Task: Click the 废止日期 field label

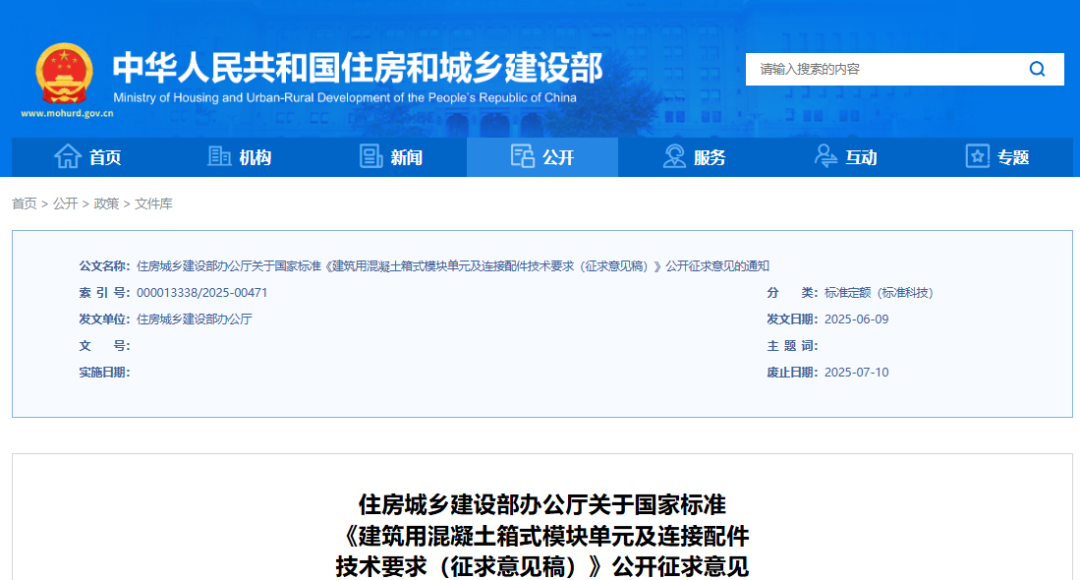Action: pos(792,372)
